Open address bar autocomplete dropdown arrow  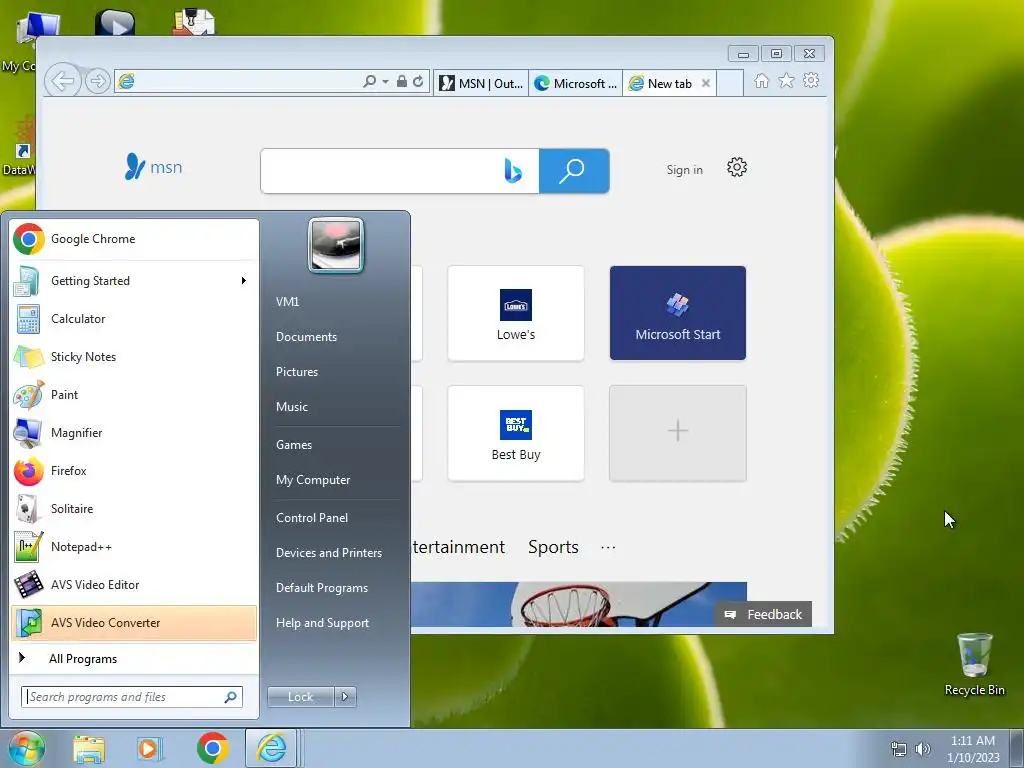pos(385,82)
